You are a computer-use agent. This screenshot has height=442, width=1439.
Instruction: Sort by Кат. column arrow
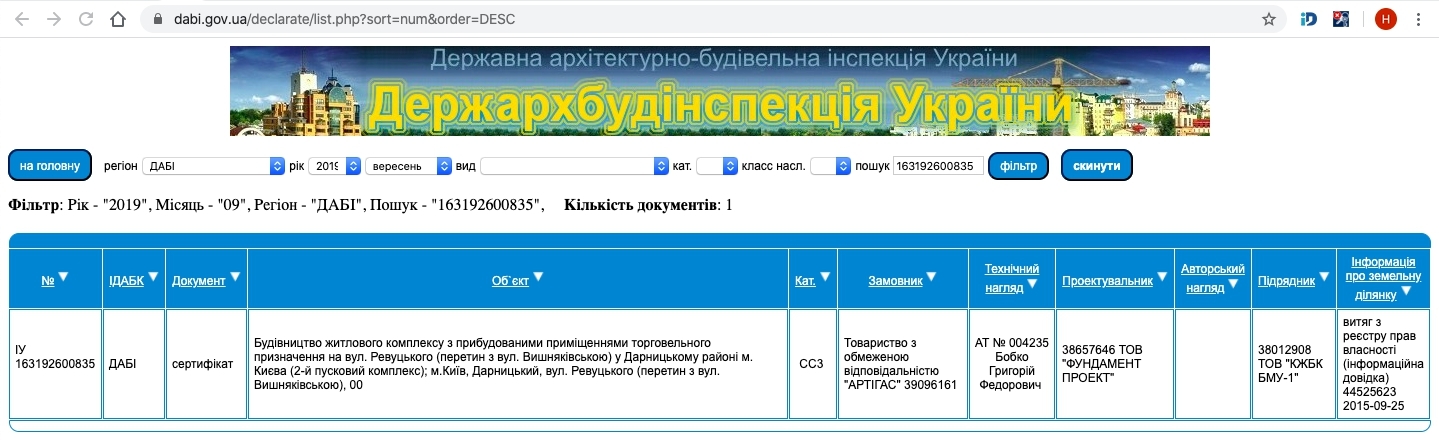pyautogui.click(x=826, y=277)
